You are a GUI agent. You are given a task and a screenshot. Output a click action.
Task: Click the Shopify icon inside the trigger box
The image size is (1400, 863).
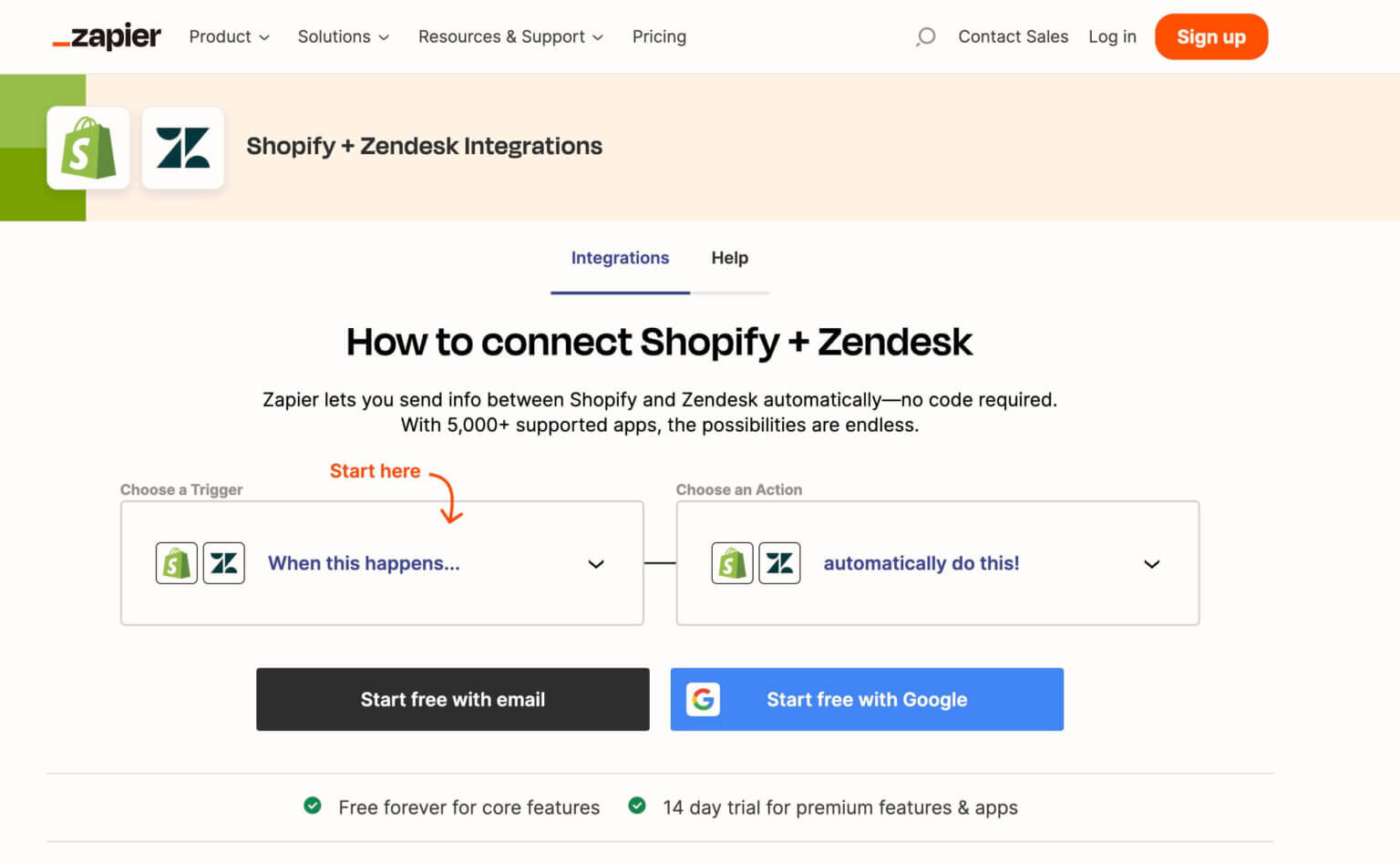pos(176,562)
